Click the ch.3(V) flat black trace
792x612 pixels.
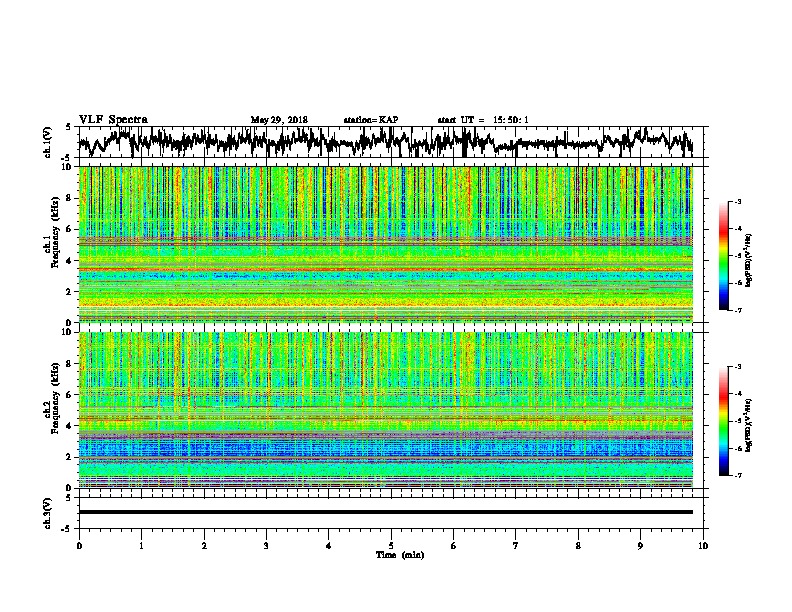pyautogui.click(x=386, y=512)
